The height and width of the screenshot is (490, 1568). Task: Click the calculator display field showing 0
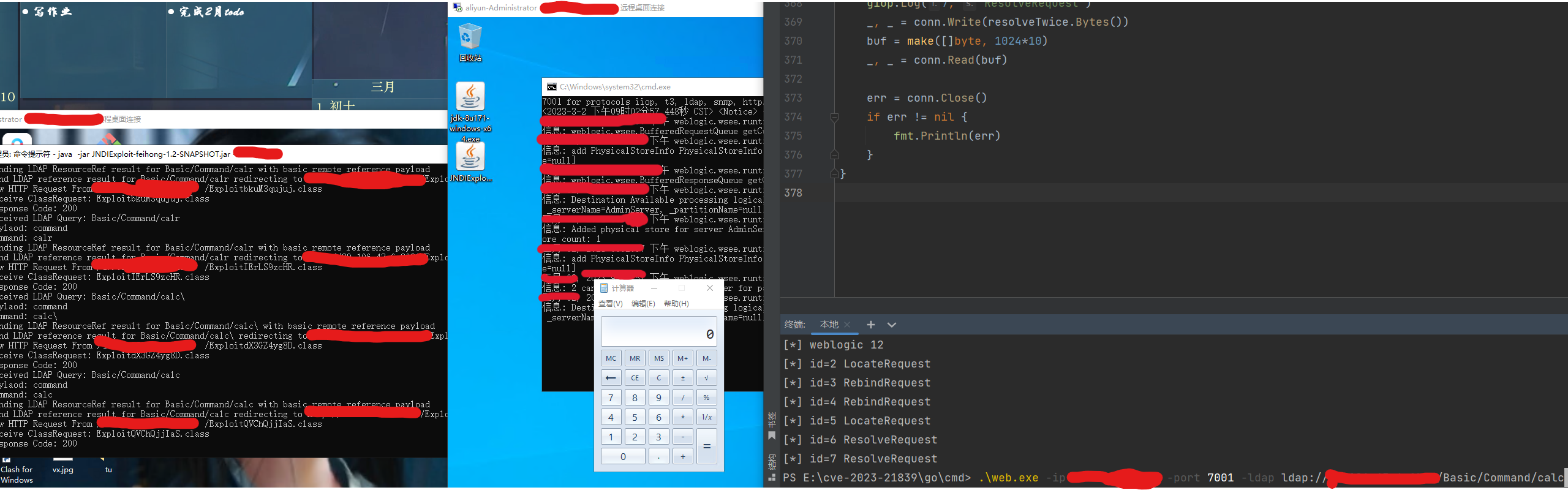click(x=658, y=331)
